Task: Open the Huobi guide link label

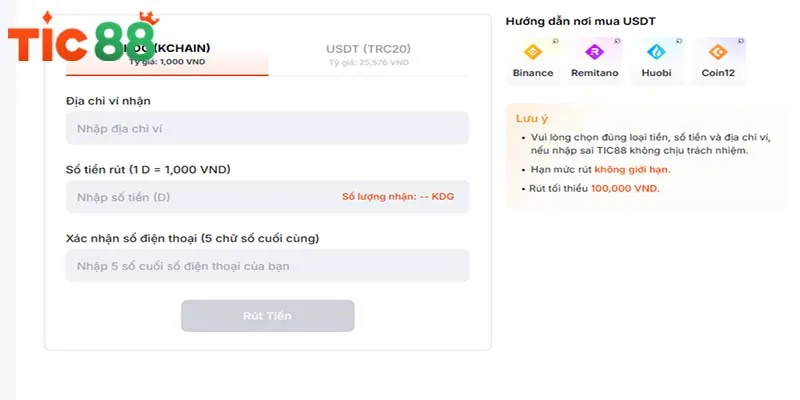Action: (x=656, y=73)
